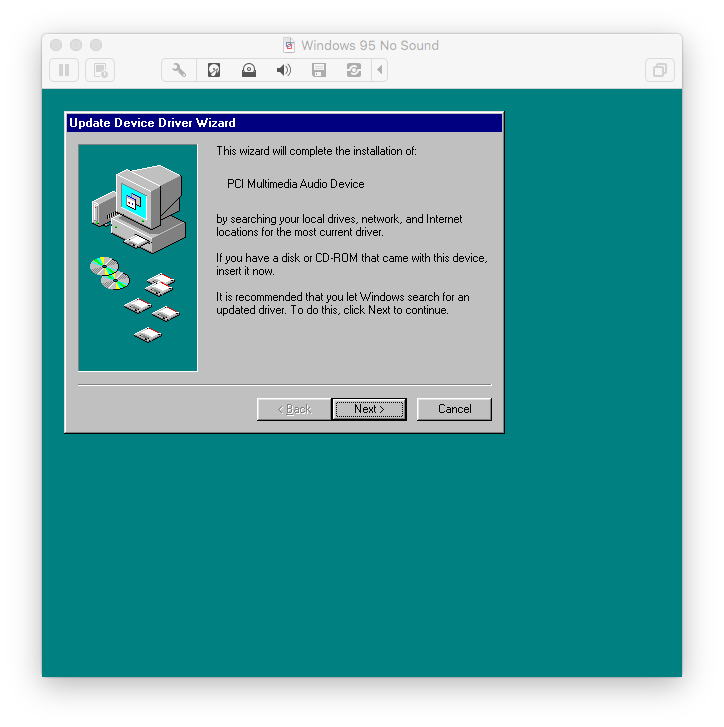Close the Windows 95 No Sound window
The height and width of the screenshot is (727, 724).
pos(56,45)
